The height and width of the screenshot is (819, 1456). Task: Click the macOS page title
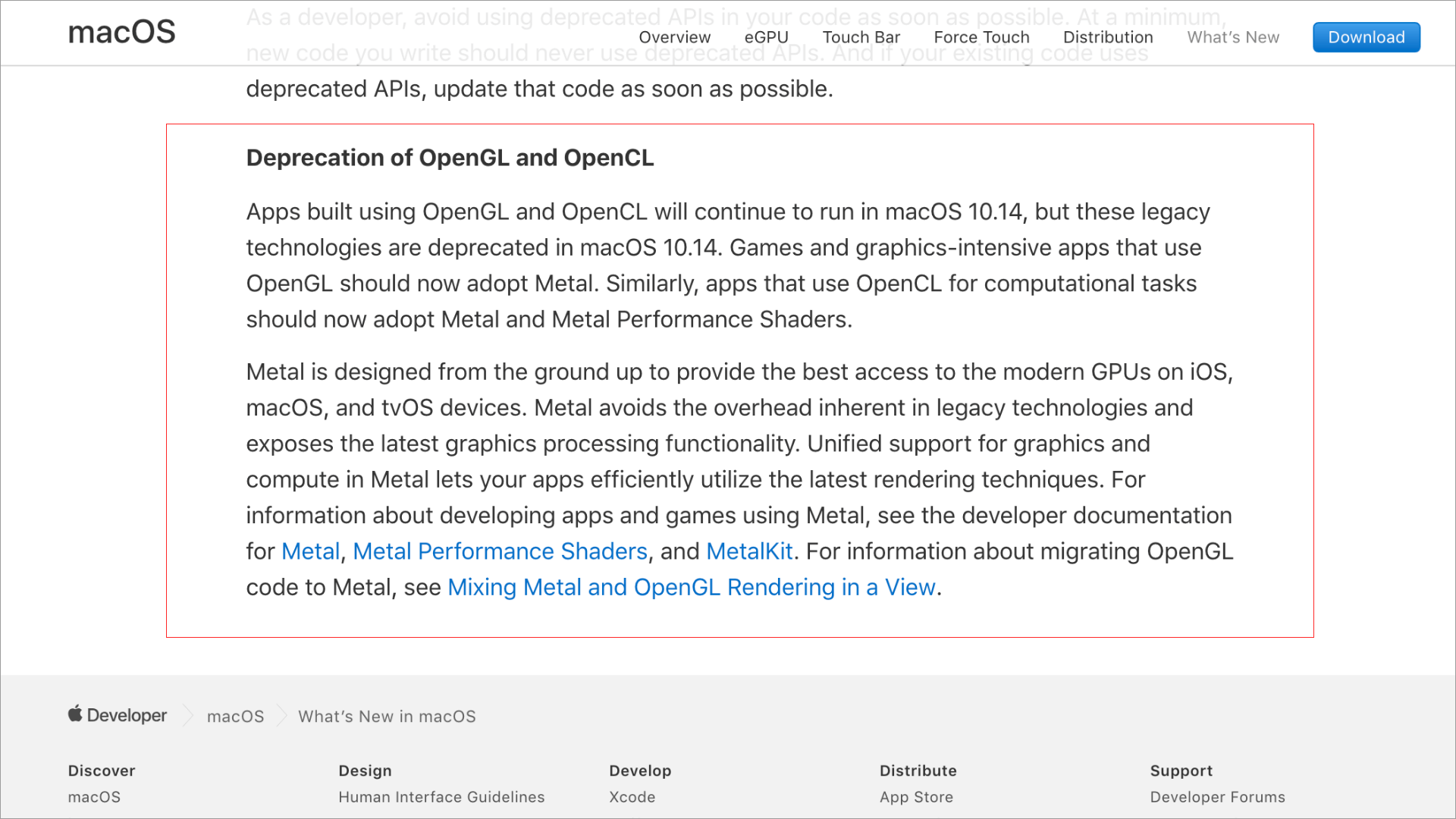click(x=121, y=32)
